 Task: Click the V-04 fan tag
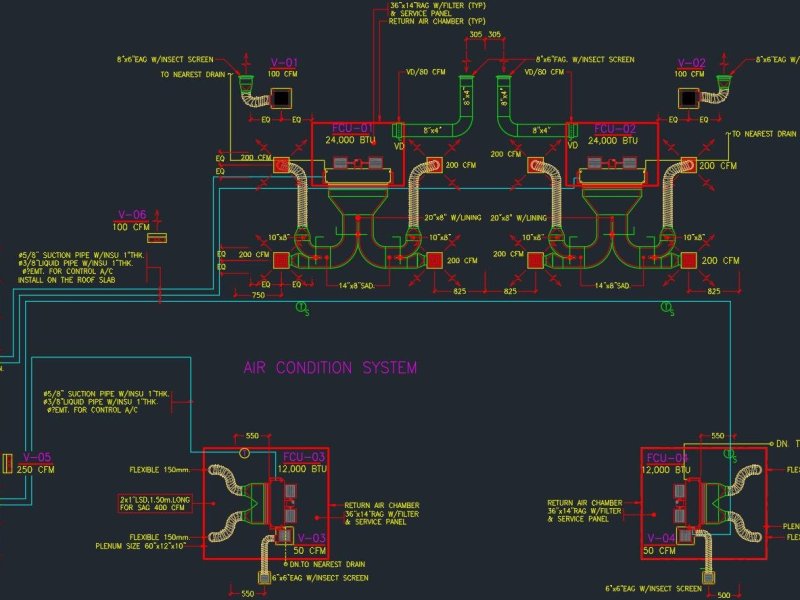[x=661, y=538]
